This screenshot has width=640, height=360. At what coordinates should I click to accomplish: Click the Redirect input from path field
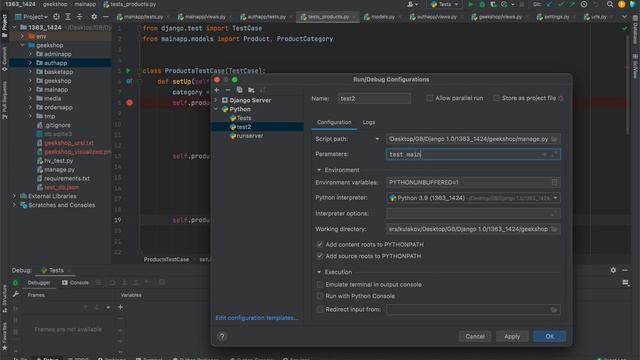473,309
